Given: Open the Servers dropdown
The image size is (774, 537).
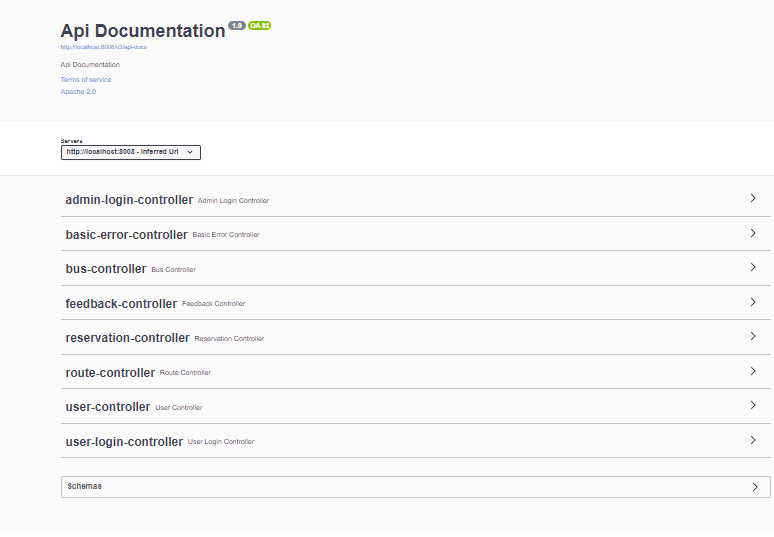Looking at the screenshot, I should coord(131,152).
